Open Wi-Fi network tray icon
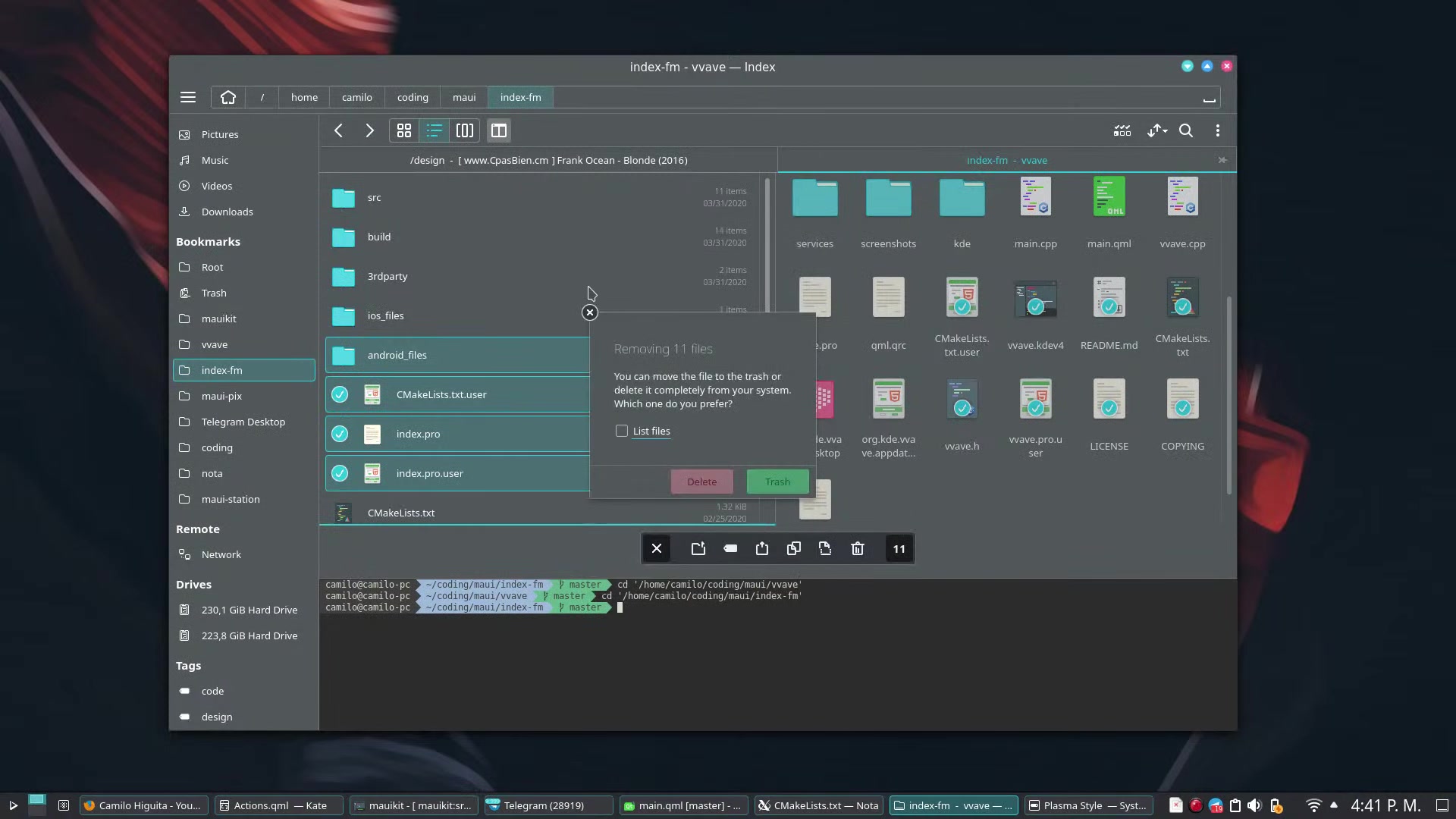Screen dimensions: 1456x819 pyautogui.click(x=1313, y=805)
